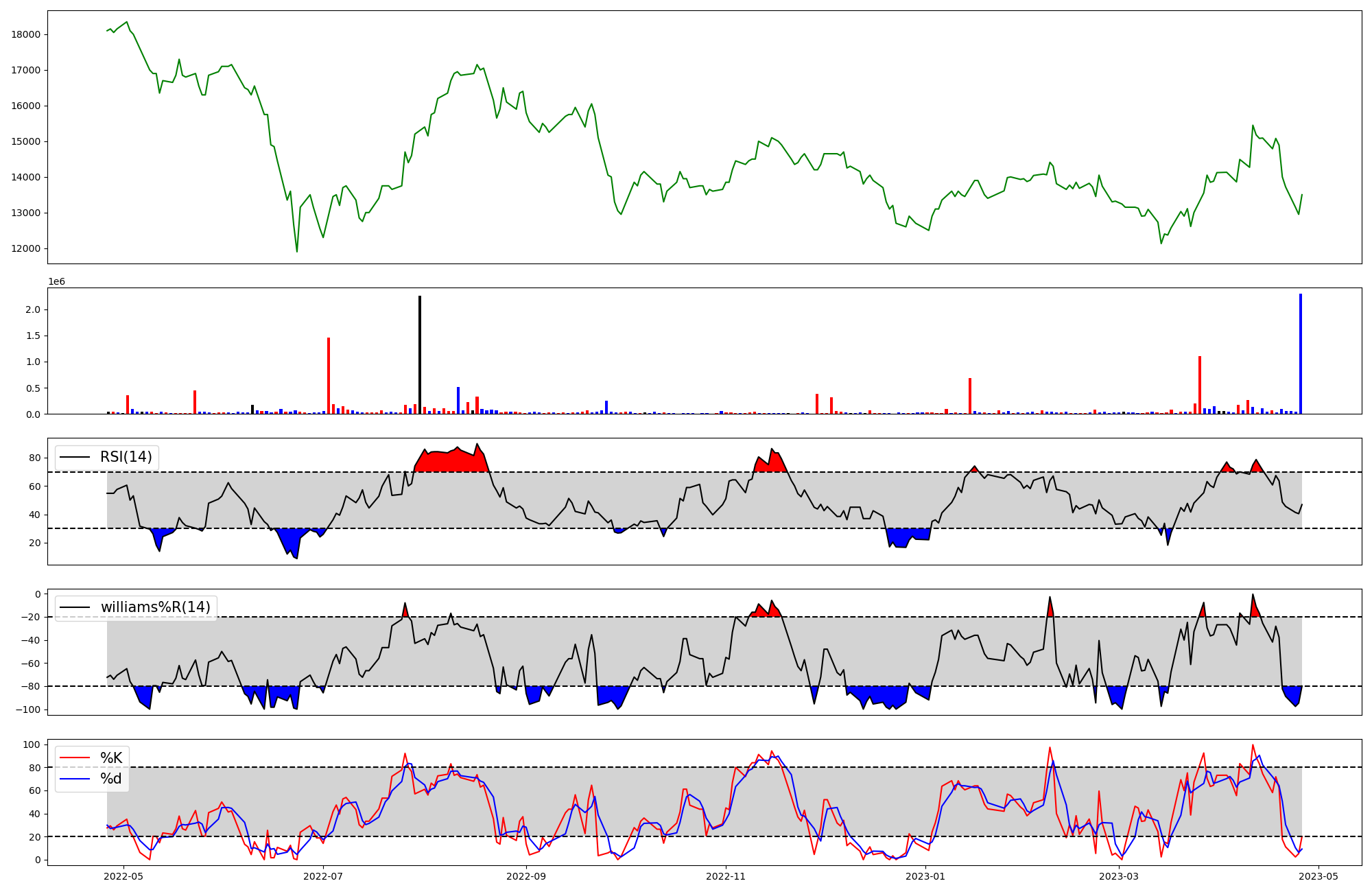The height and width of the screenshot is (892, 1372).
Task: Click the 2.0 tick on volume axis
Action: click(x=32, y=309)
